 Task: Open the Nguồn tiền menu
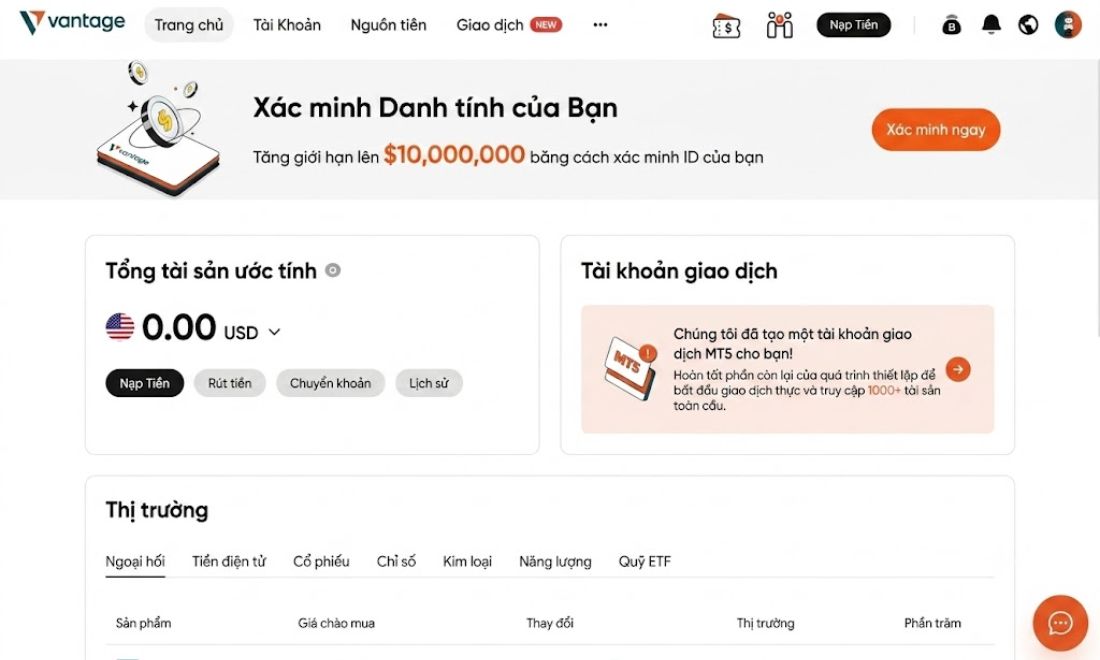coord(389,25)
